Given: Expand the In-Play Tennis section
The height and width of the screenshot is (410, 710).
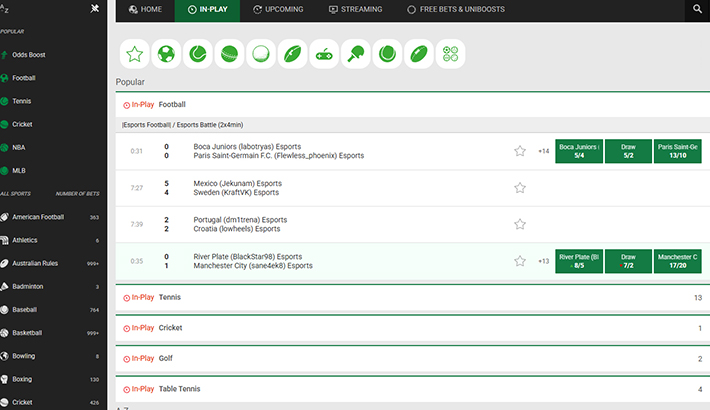Looking at the screenshot, I should click(x=413, y=298).
